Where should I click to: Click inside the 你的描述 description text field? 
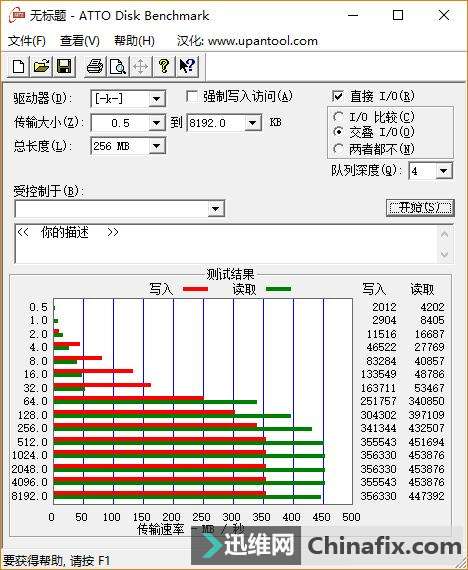point(225,244)
